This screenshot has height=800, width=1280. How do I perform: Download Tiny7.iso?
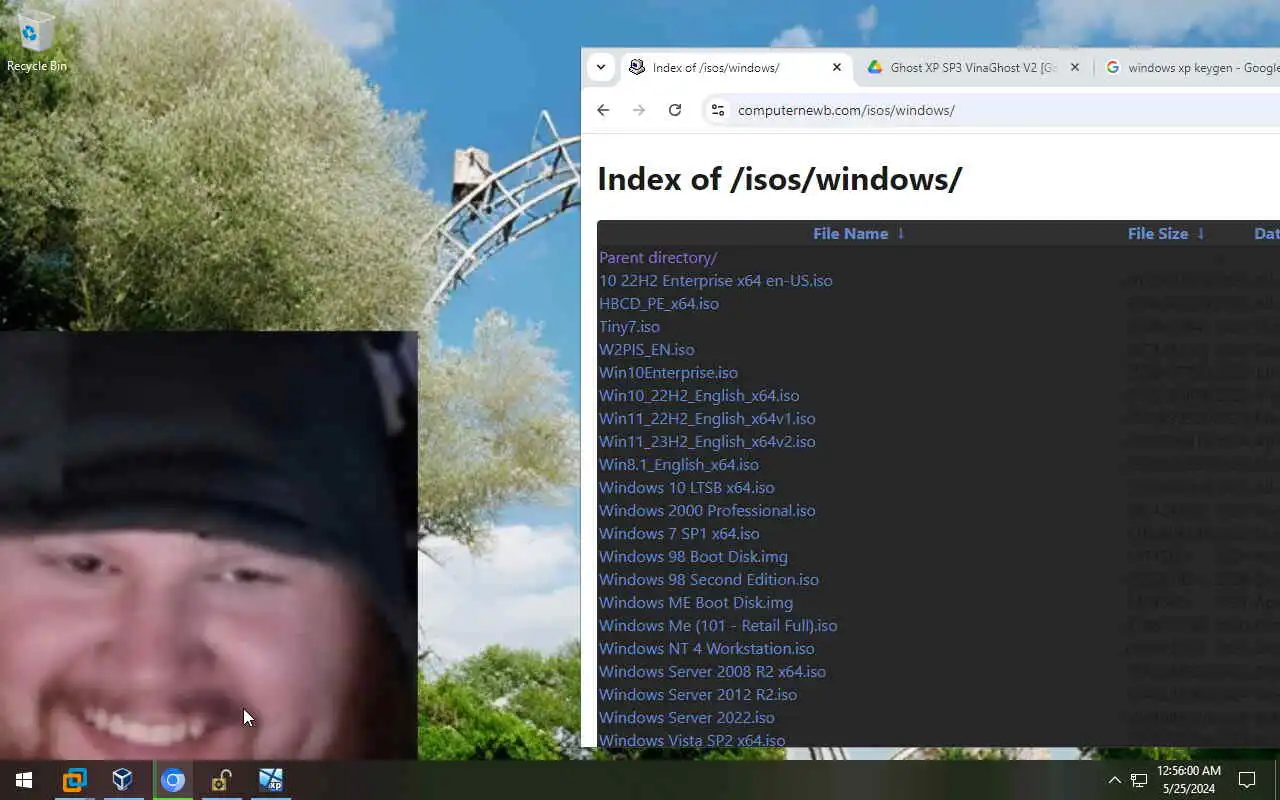[629, 326]
